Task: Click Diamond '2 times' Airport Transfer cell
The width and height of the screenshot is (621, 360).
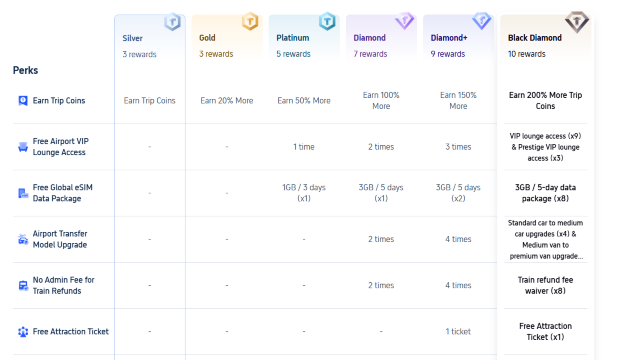Action: 381,239
